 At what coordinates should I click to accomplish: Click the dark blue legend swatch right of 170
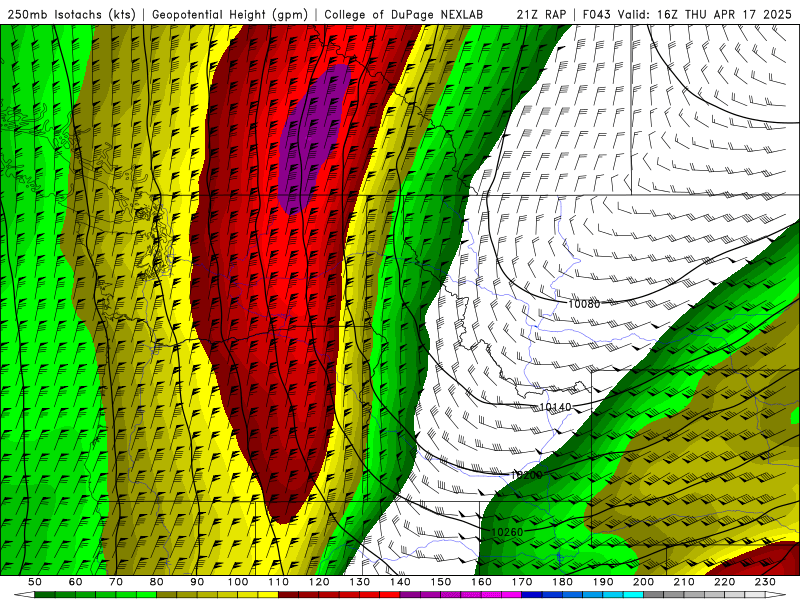pyautogui.click(x=532, y=594)
